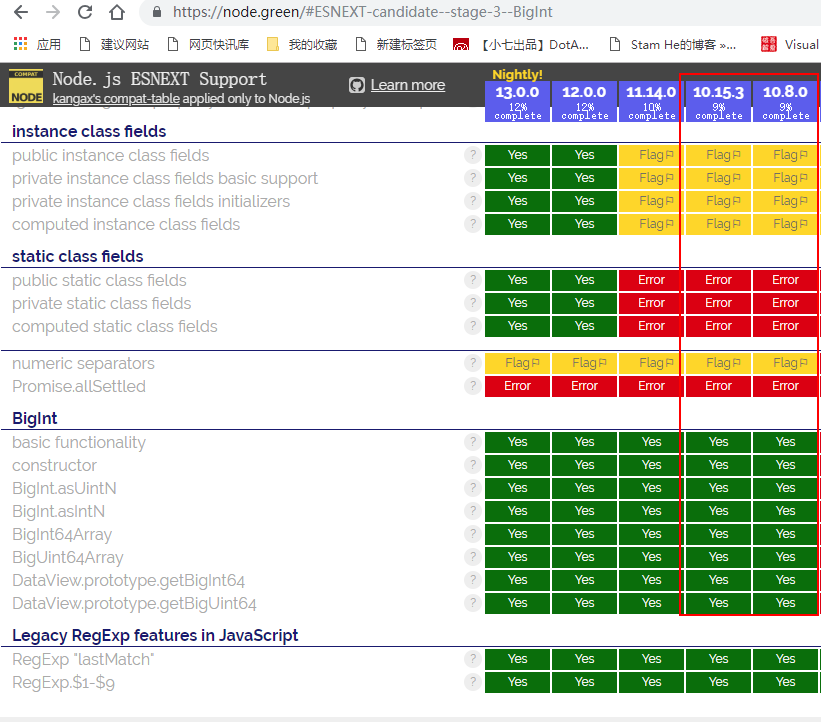Show help for Promise.allSettled
821x722 pixels.
(472, 386)
